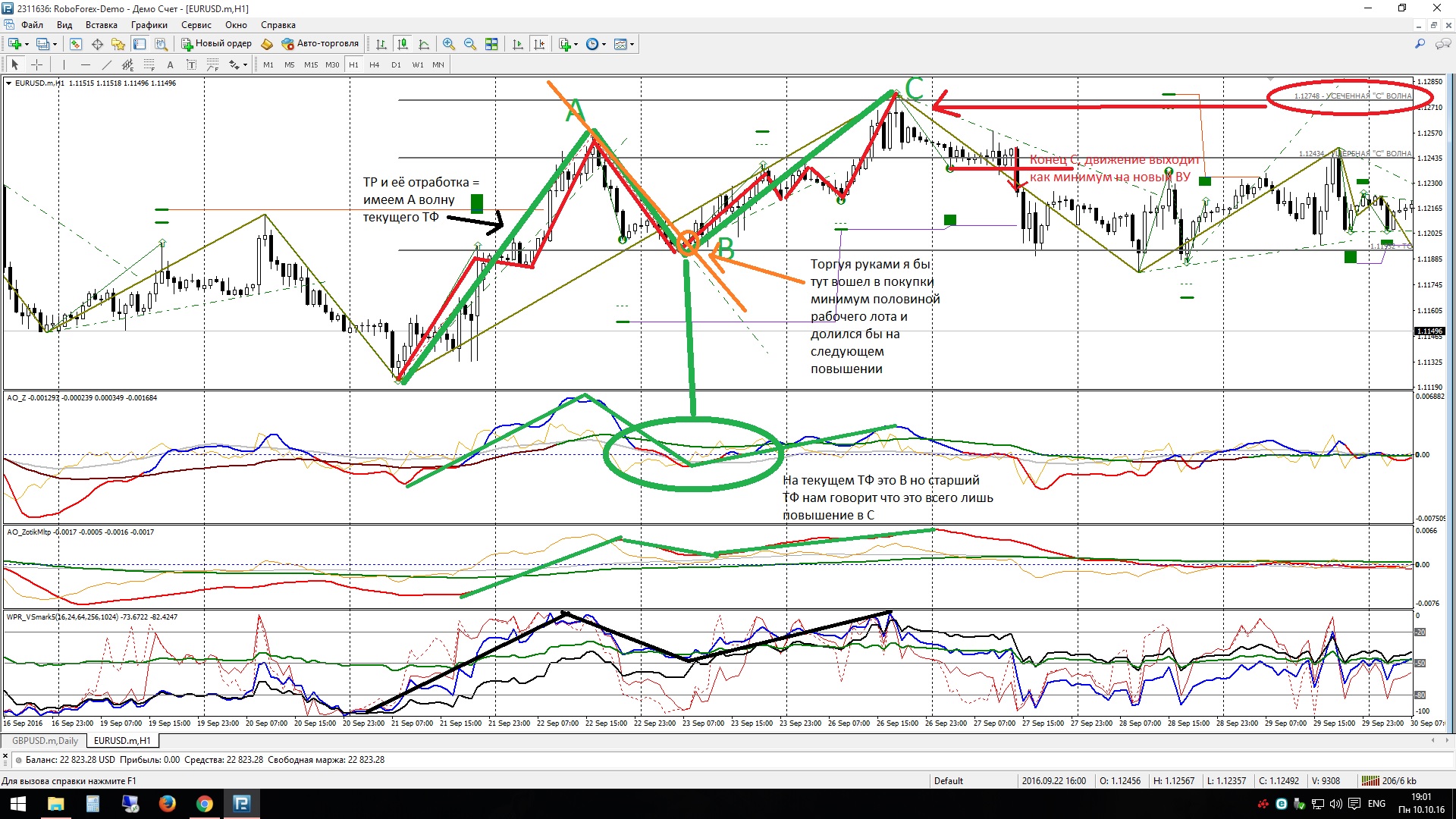
Task: Toggle chart shift from right border
Action: click(x=539, y=44)
